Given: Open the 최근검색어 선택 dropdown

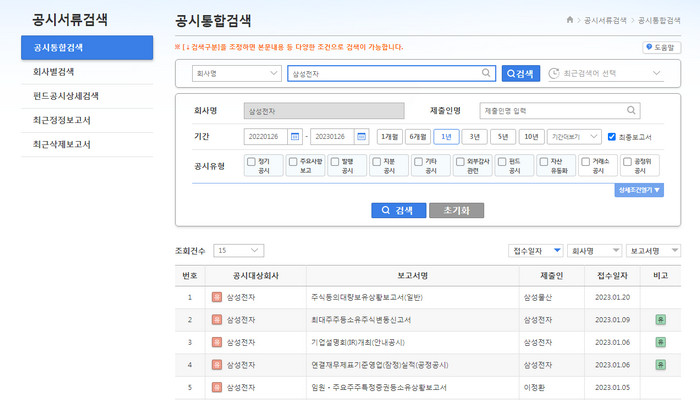Looking at the screenshot, I should (606, 74).
